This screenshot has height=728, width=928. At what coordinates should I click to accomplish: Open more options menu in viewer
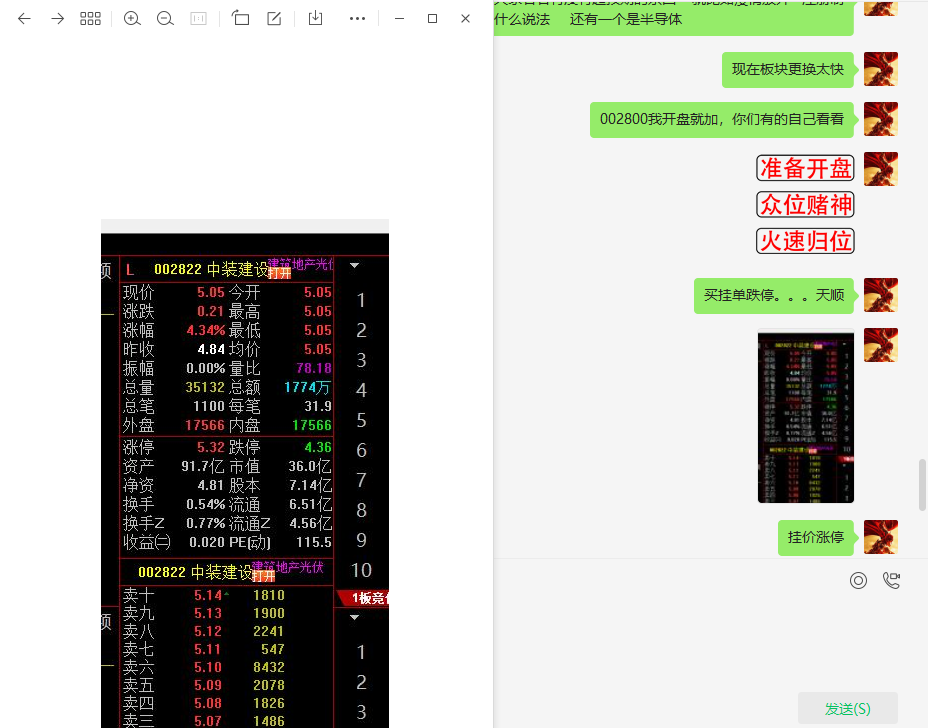pos(357,19)
